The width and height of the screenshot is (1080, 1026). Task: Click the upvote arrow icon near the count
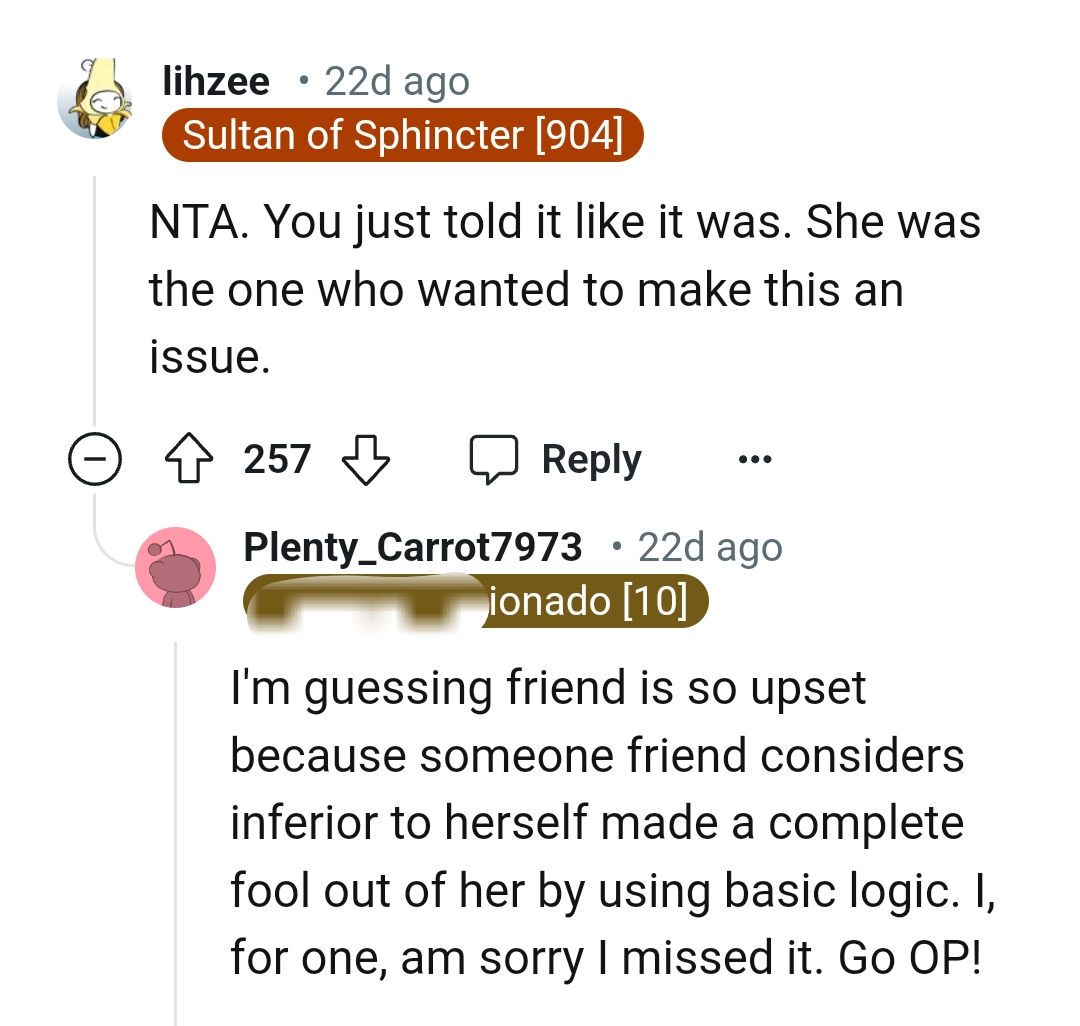pos(189,459)
